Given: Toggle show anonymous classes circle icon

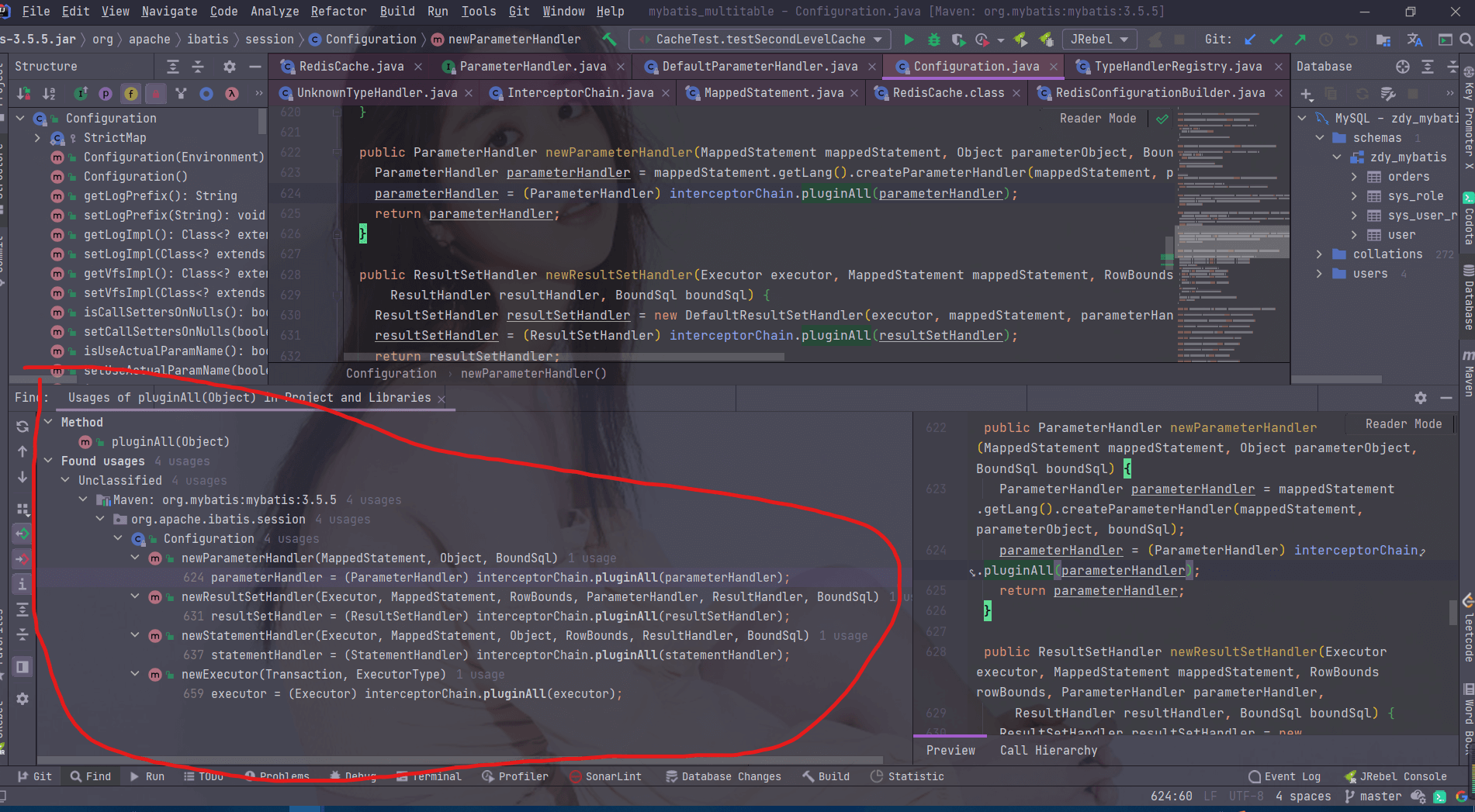Looking at the screenshot, I should click(x=206, y=94).
